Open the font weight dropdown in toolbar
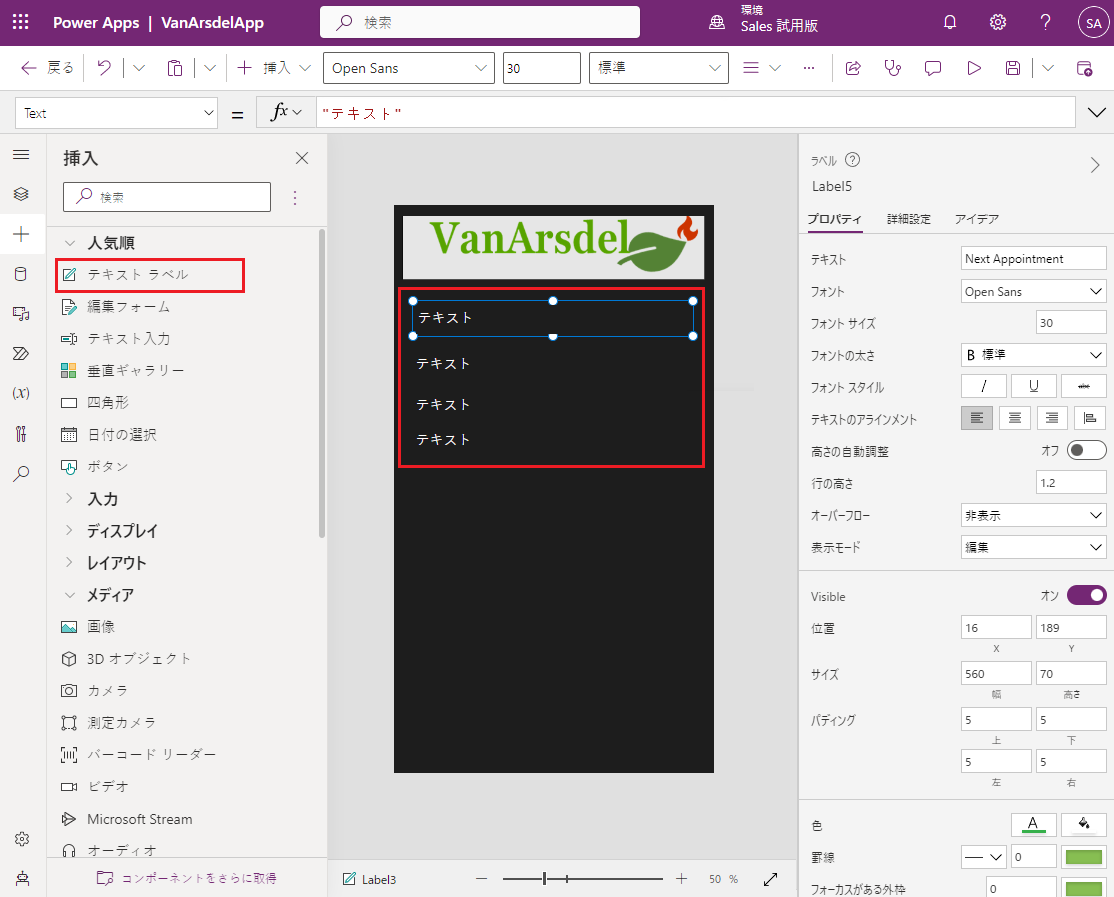Screen dimensions: 1114x897 [659, 68]
